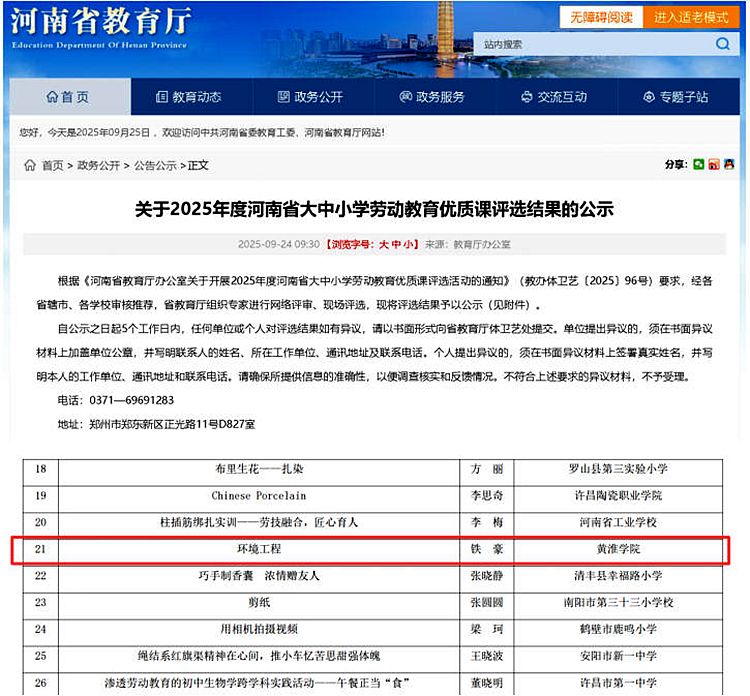This screenshot has height=696, width=750.
Task: Set font size to 中 (medium)
Action: pyautogui.click(x=397, y=244)
